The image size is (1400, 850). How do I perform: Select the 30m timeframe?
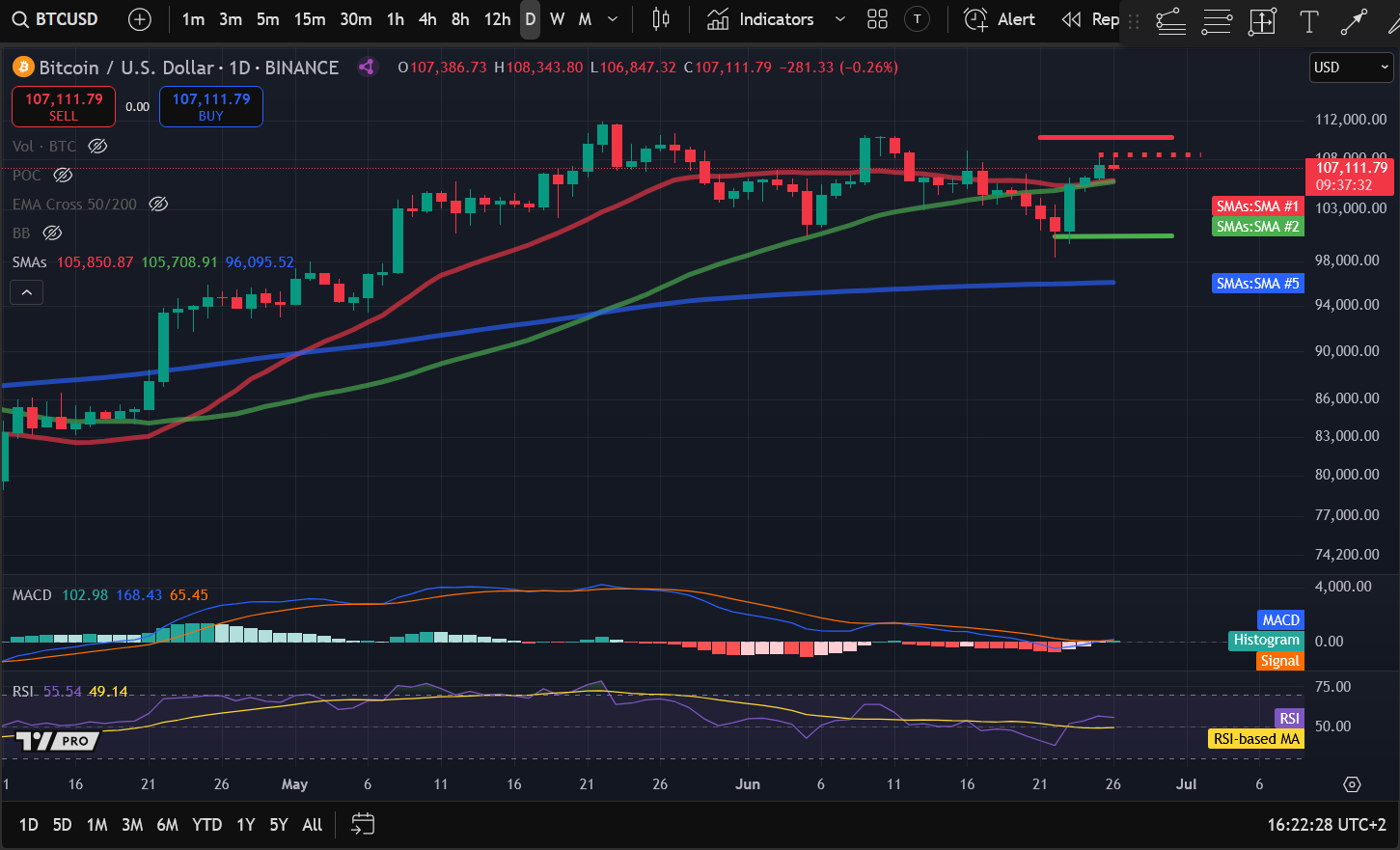point(356,19)
